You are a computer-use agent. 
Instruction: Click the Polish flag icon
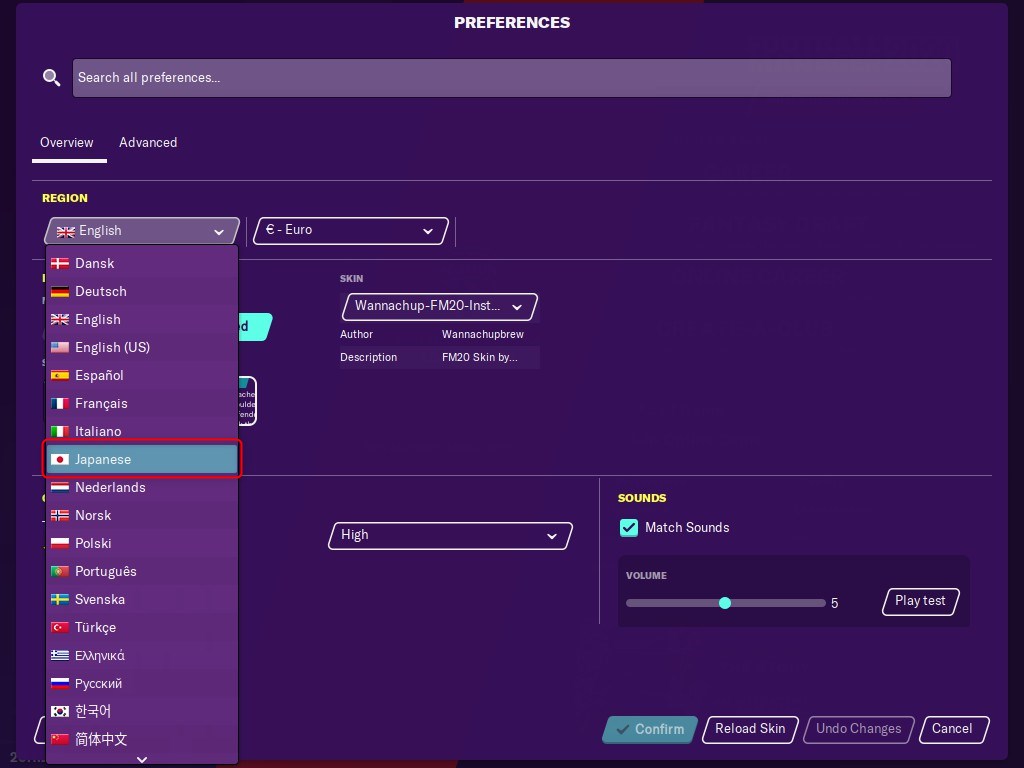coord(59,543)
